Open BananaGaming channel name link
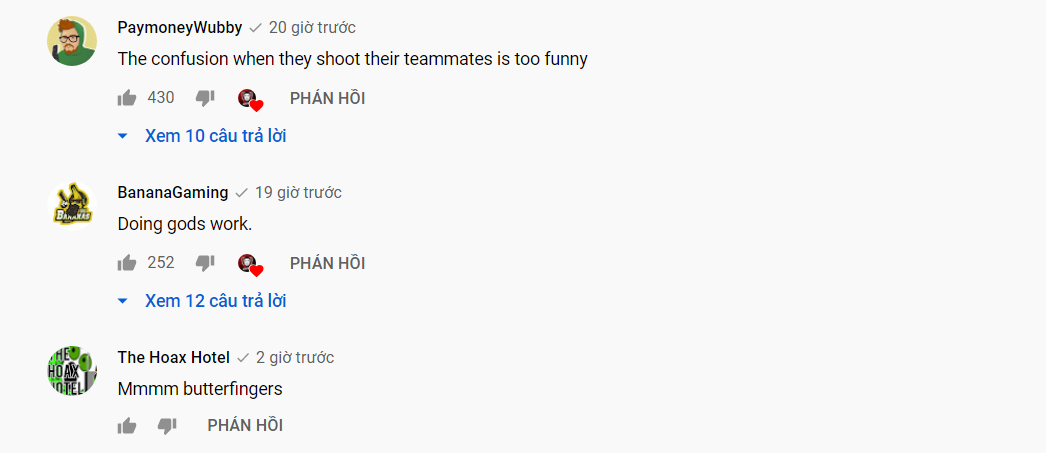 [x=173, y=193]
